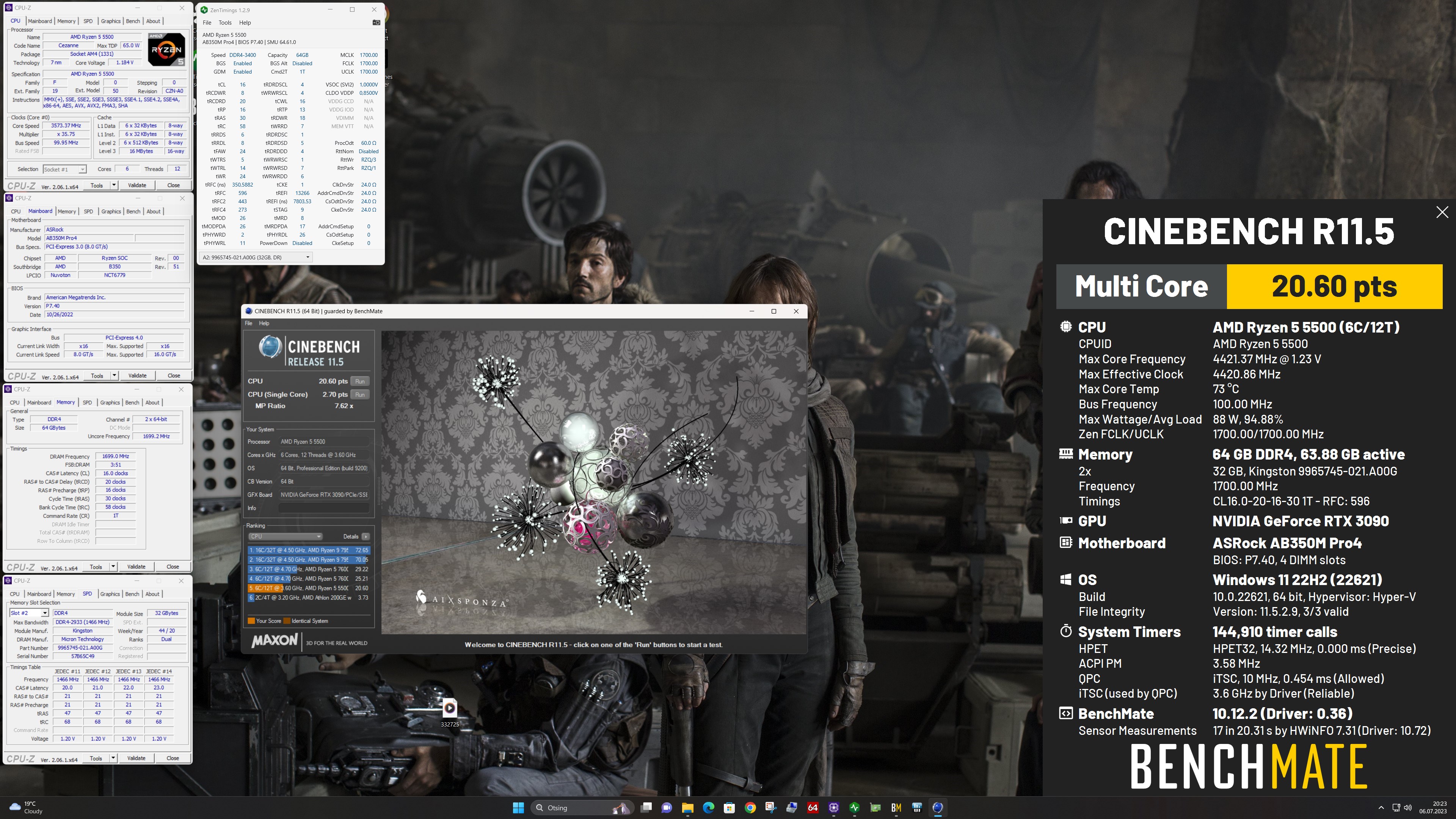Screen dimensions: 1456x819
Task: Expand Tools arrow in CPU-Z Memory window
Action: pos(113,566)
